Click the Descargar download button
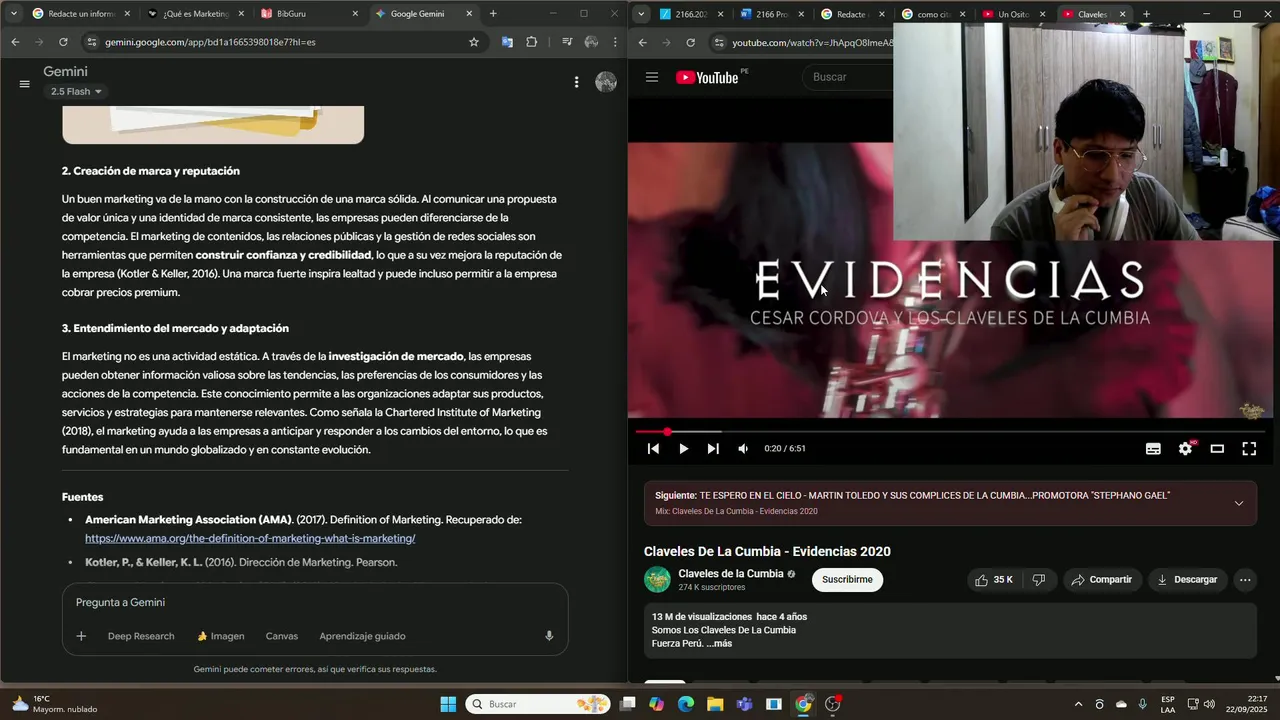 pos(1187,580)
